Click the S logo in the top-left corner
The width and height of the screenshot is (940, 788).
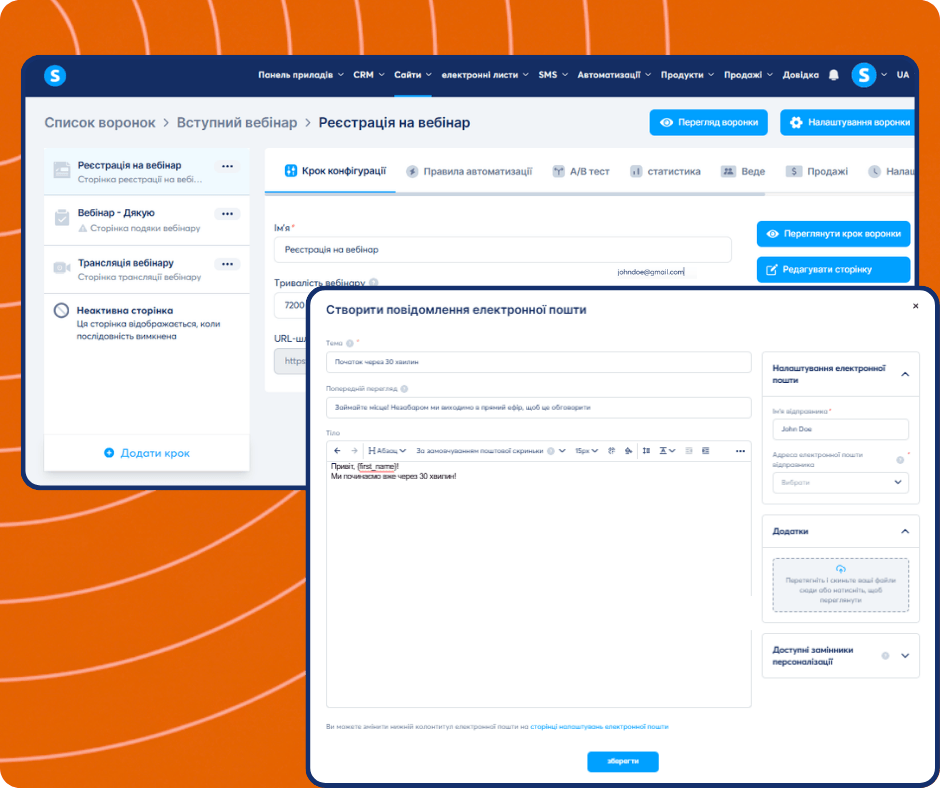[55, 76]
